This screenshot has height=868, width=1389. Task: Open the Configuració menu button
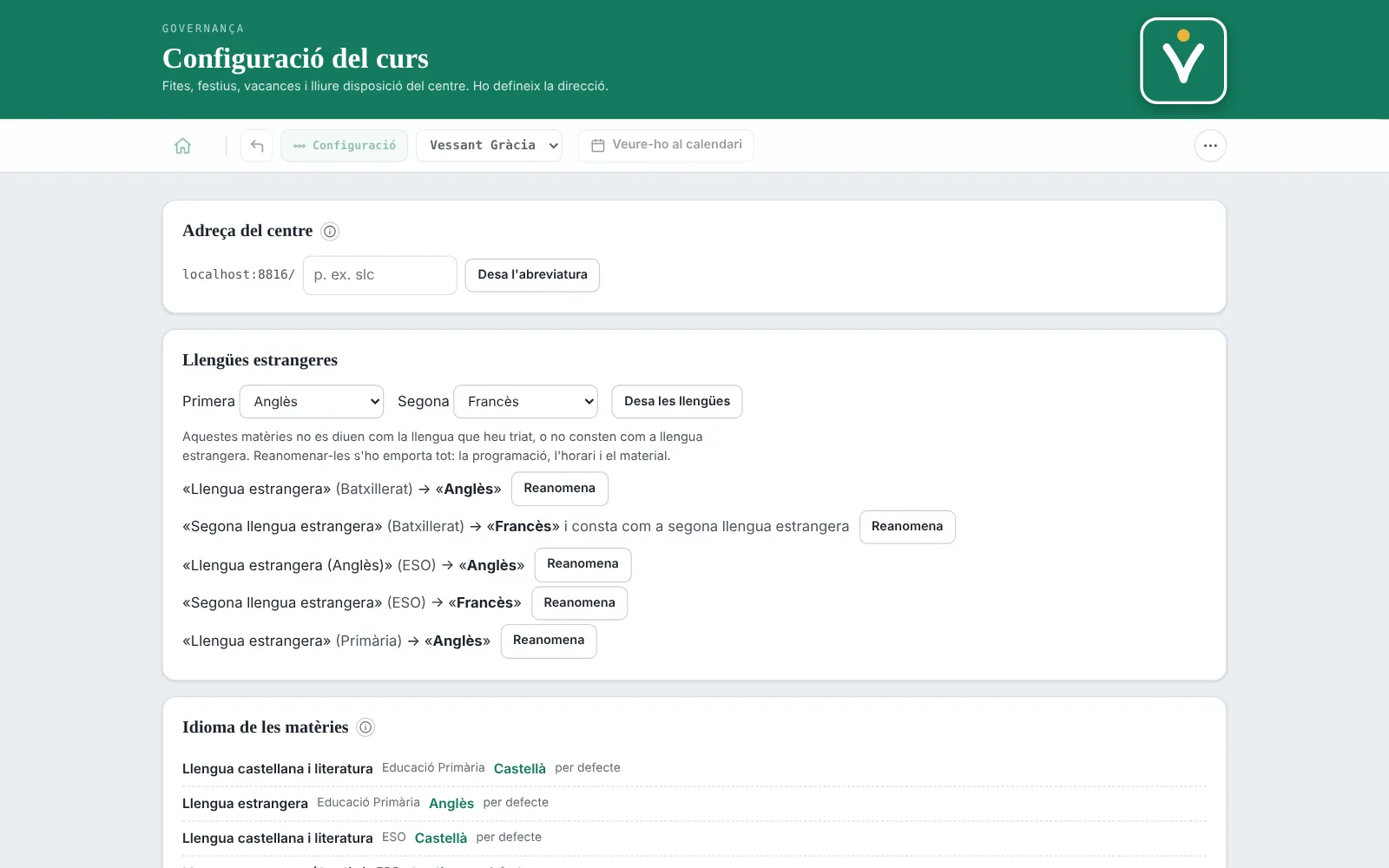(345, 146)
